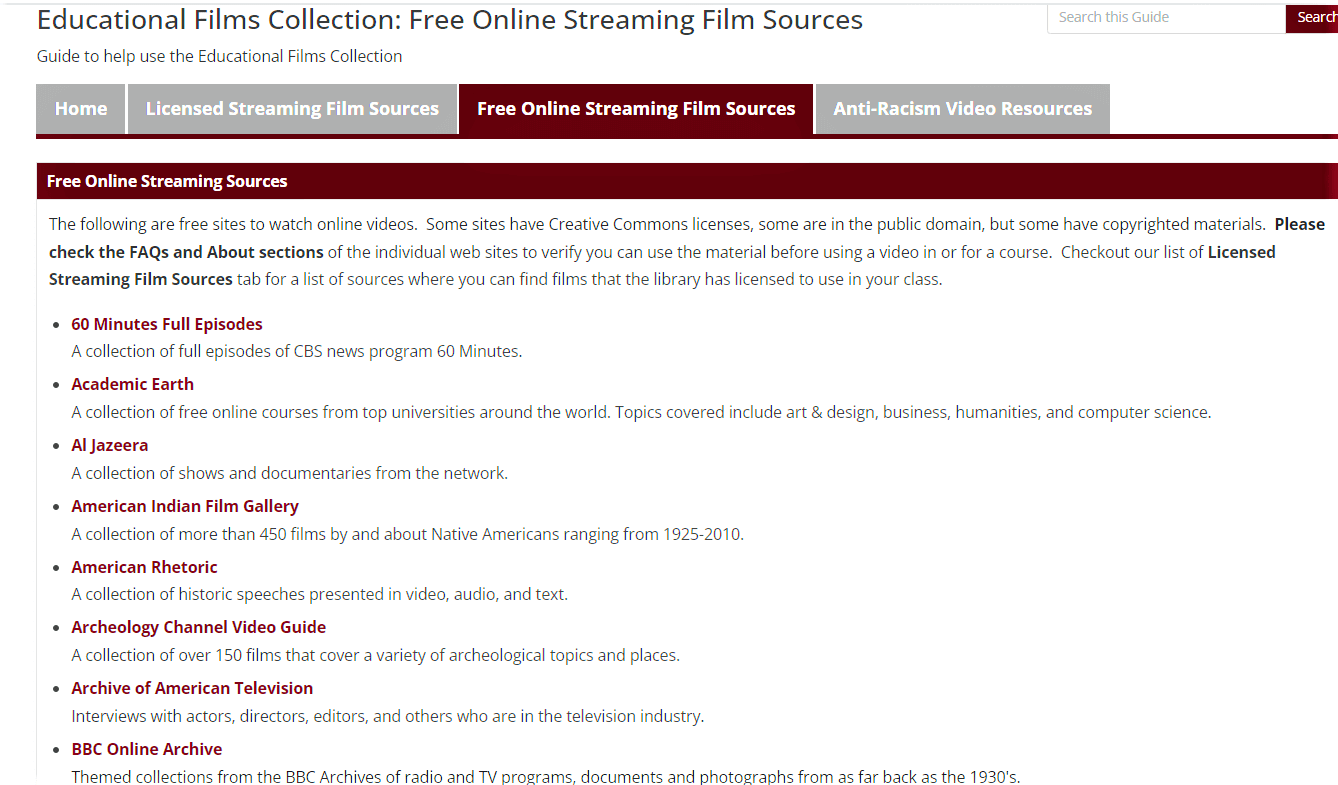Open the Academic Earth link
The image size is (1338, 785).
133,384
